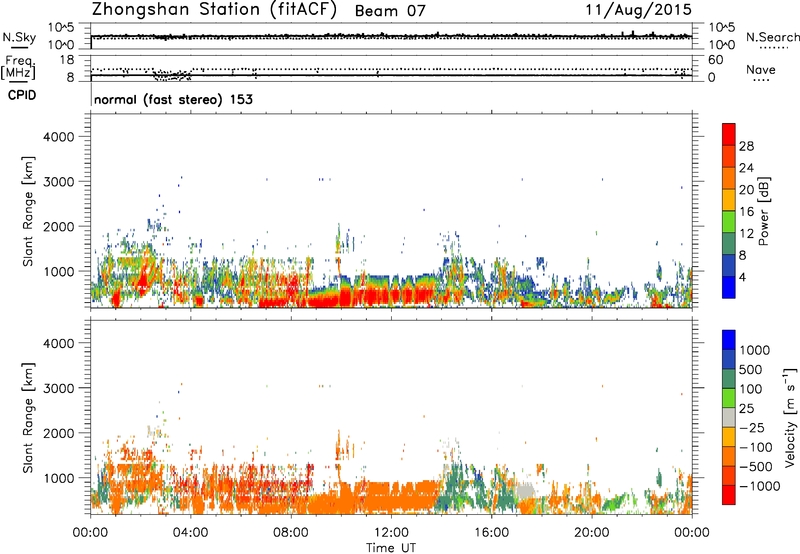Viewport: 800px width, 554px height.
Task: Select the 'Beam 07' label
Action: tap(390, 11)
